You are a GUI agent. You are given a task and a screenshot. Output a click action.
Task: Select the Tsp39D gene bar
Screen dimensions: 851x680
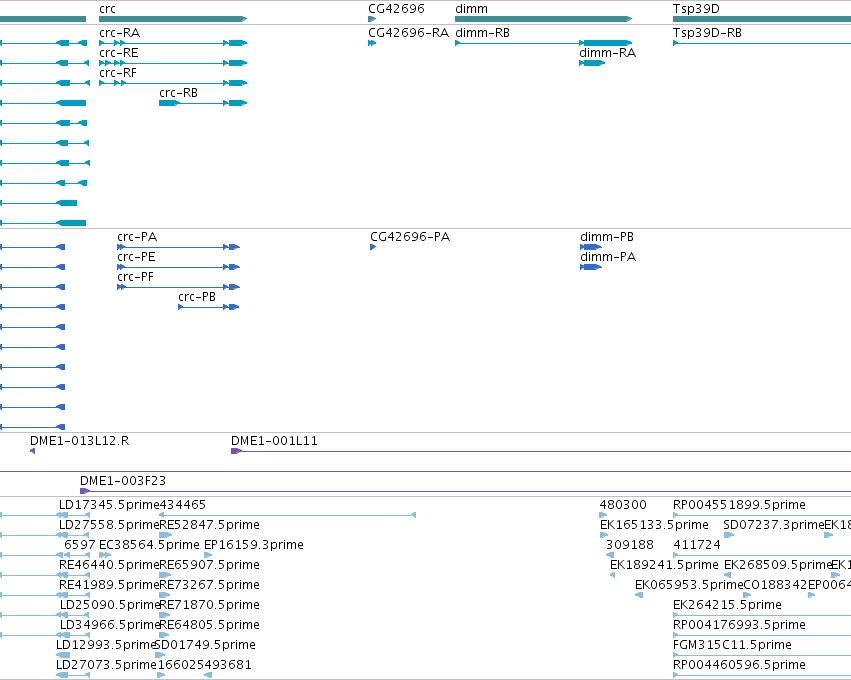[x=761, y=19]
